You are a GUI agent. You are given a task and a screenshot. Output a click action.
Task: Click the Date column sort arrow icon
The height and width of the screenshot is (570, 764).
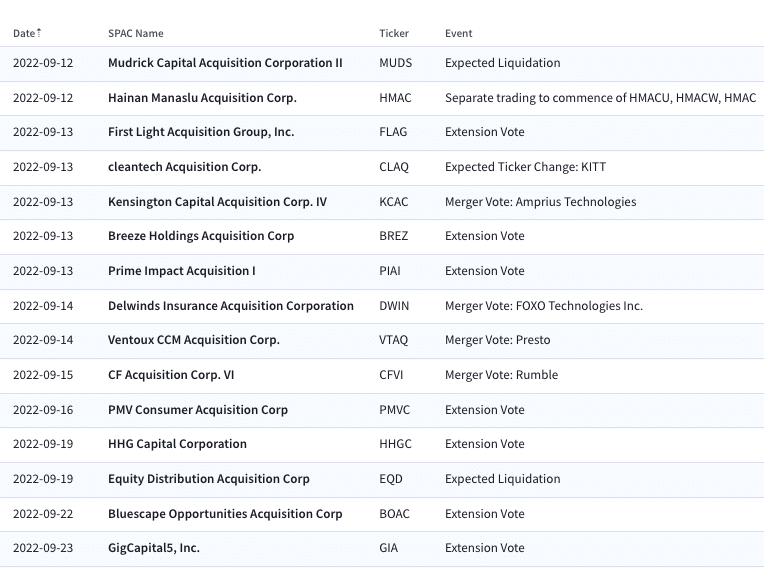39,33
